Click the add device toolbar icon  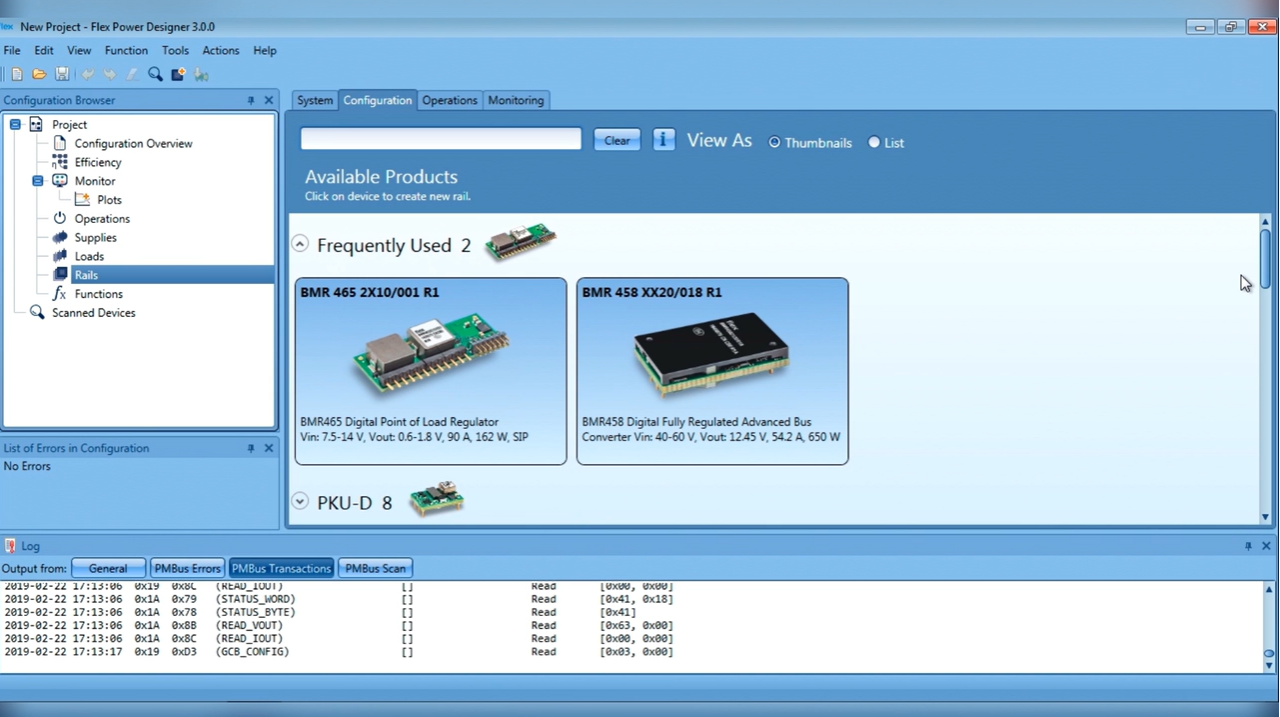178,74
